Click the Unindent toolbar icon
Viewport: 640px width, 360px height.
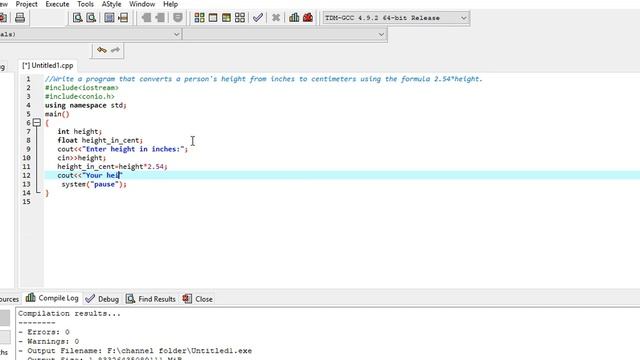(x=146, y=18)
